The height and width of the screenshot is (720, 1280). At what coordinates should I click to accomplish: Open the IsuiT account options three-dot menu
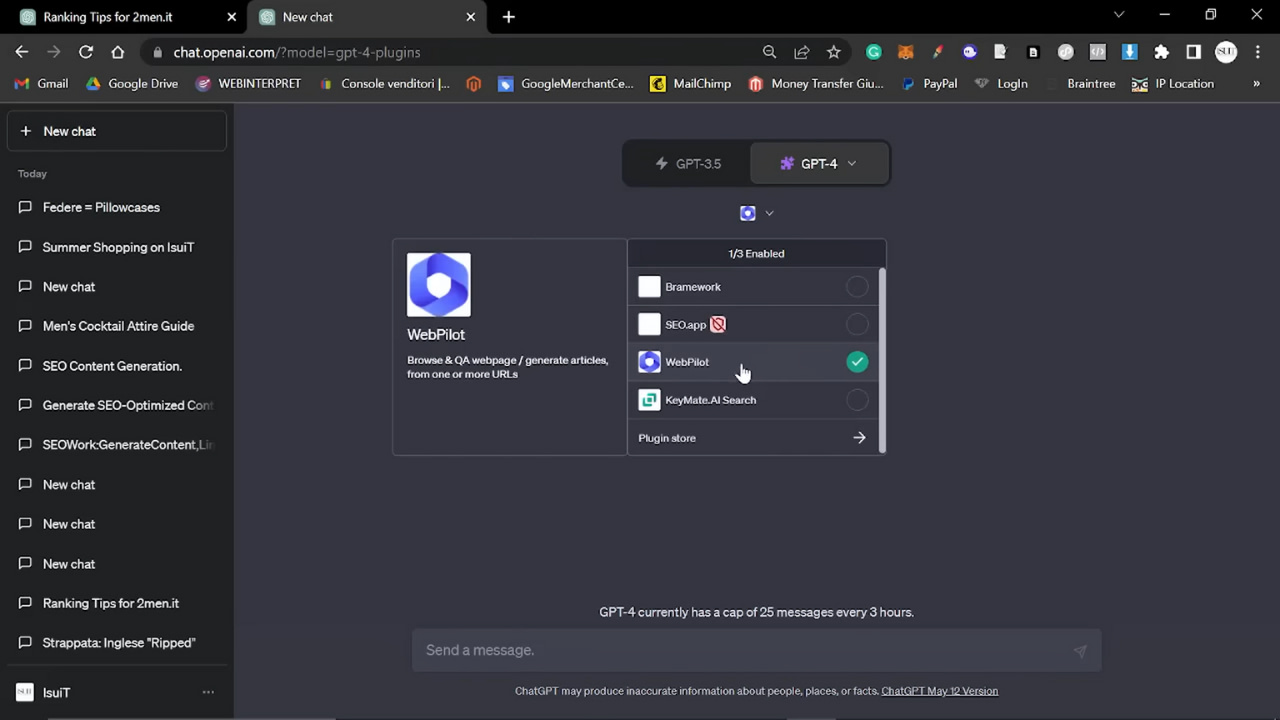[x=208, y=692]
